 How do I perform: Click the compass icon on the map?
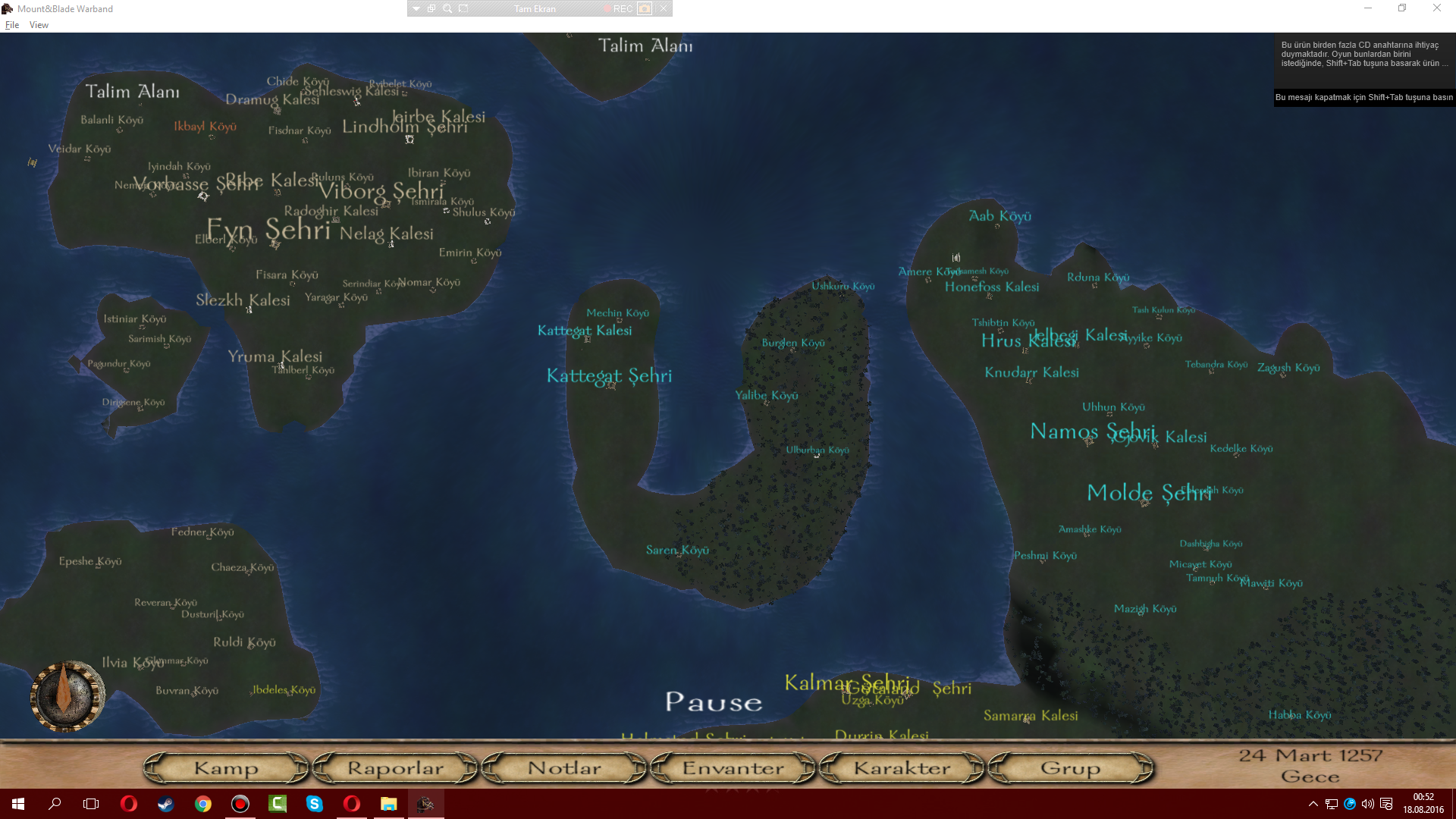(67, 695)
